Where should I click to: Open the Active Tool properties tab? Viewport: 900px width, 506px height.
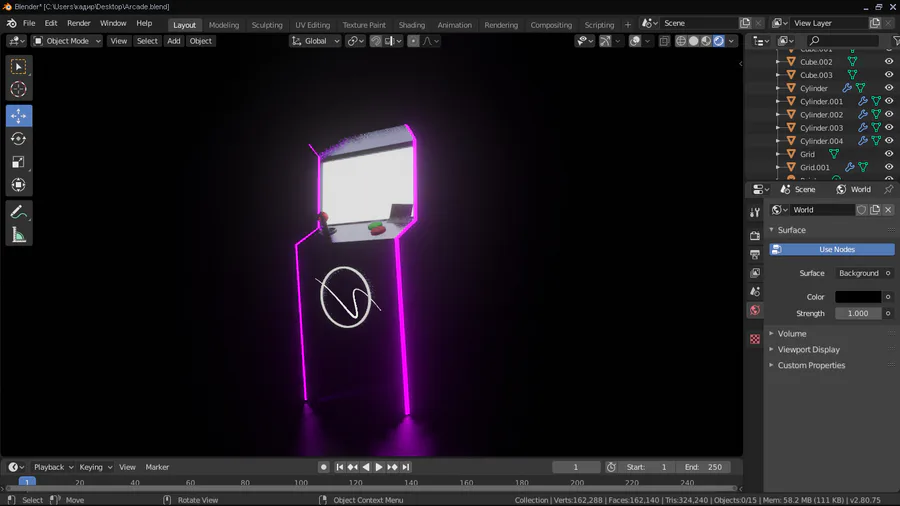pos(755,212)
